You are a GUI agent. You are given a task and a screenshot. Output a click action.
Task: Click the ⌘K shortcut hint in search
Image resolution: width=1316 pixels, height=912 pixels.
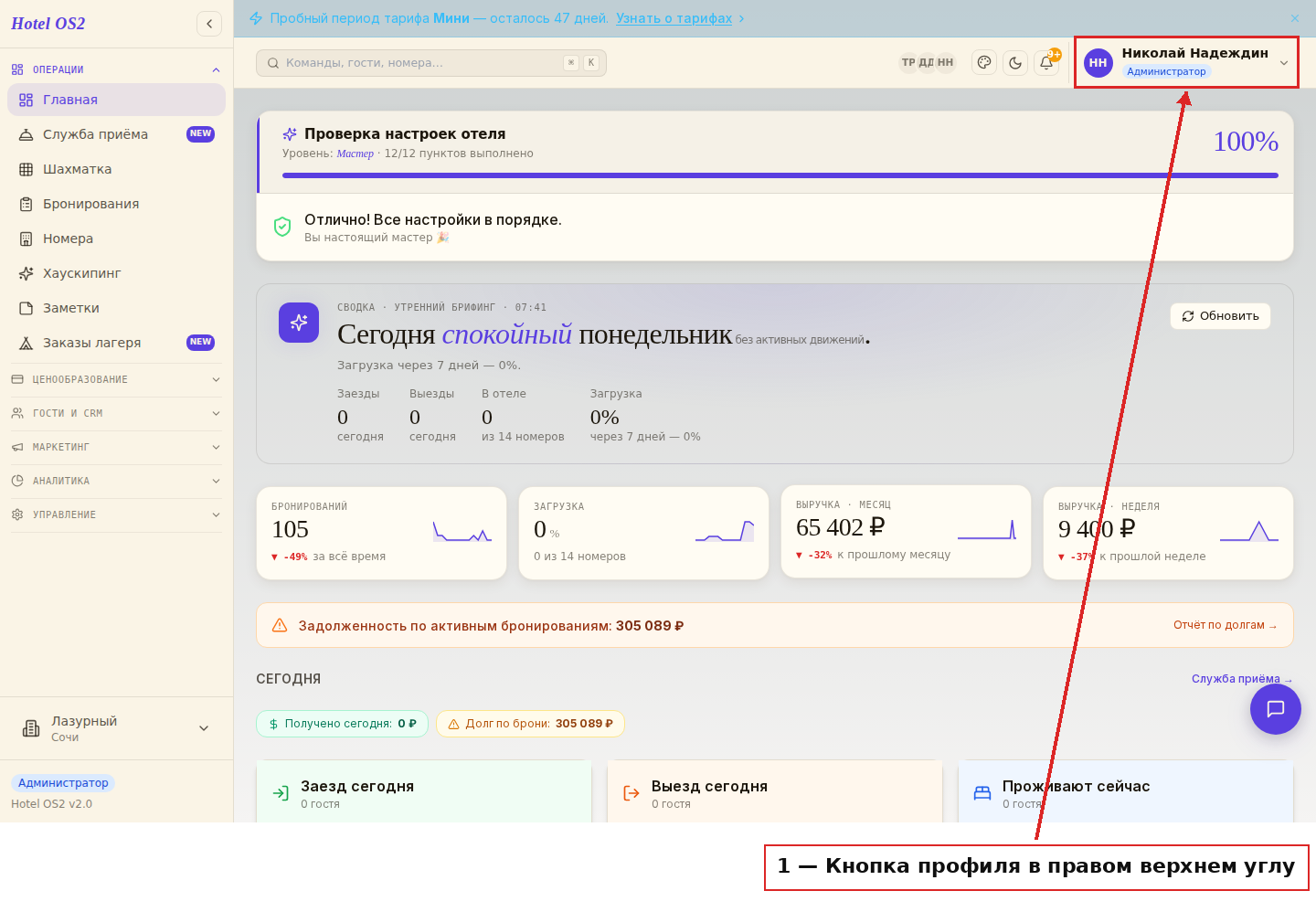point(581,63)
